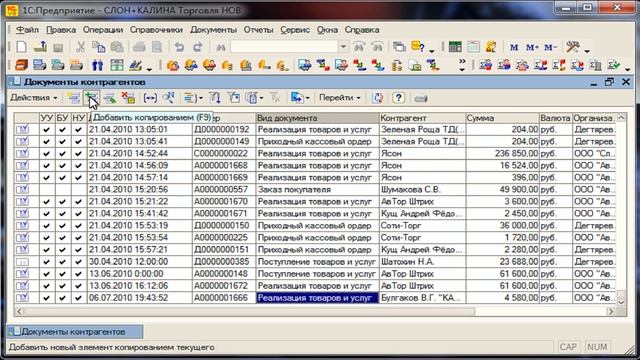
Task: Open the list help question mark icon
Action: (x=398, y=98)
